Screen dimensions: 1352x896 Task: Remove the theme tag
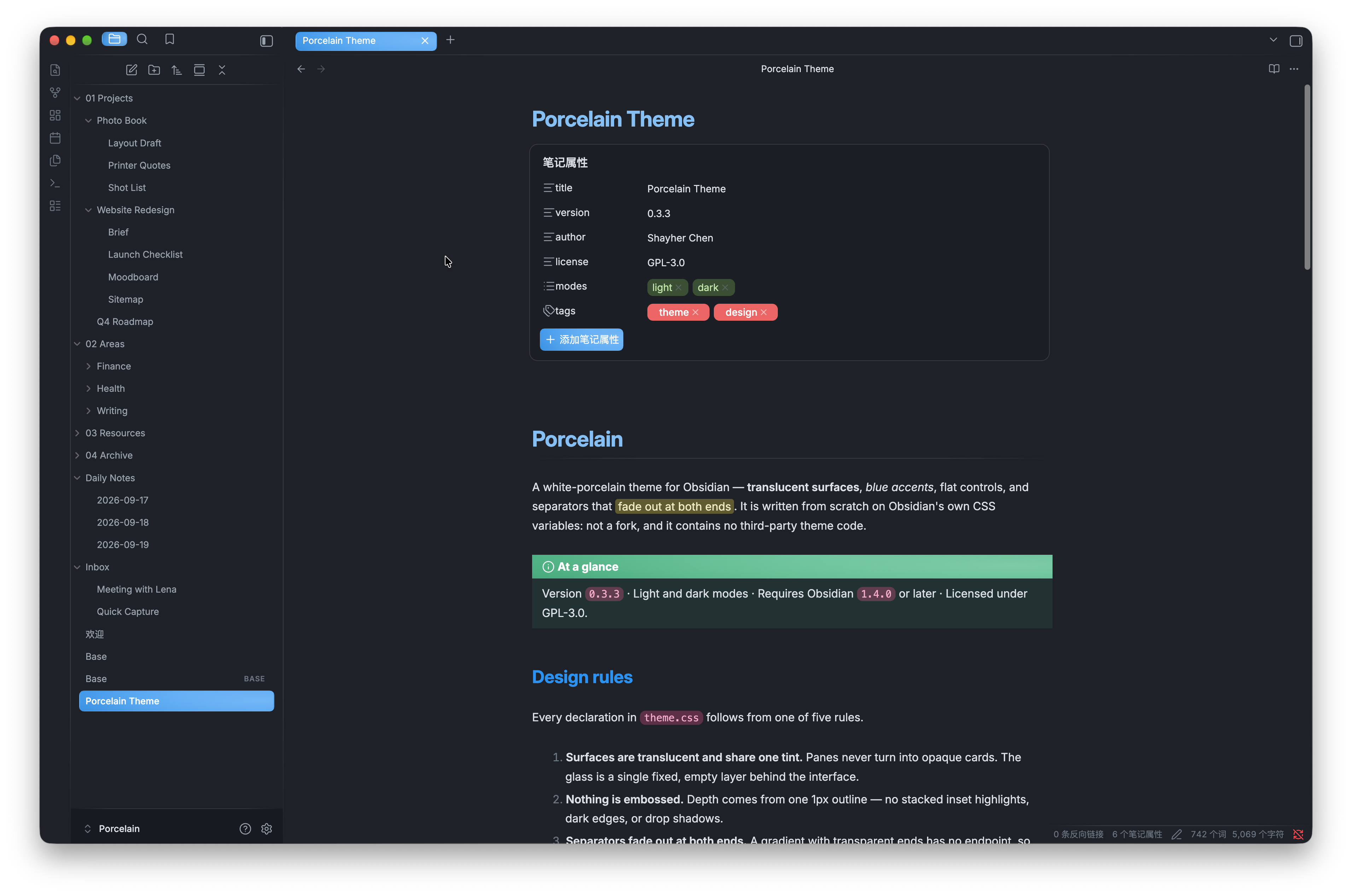click(695, 312)
